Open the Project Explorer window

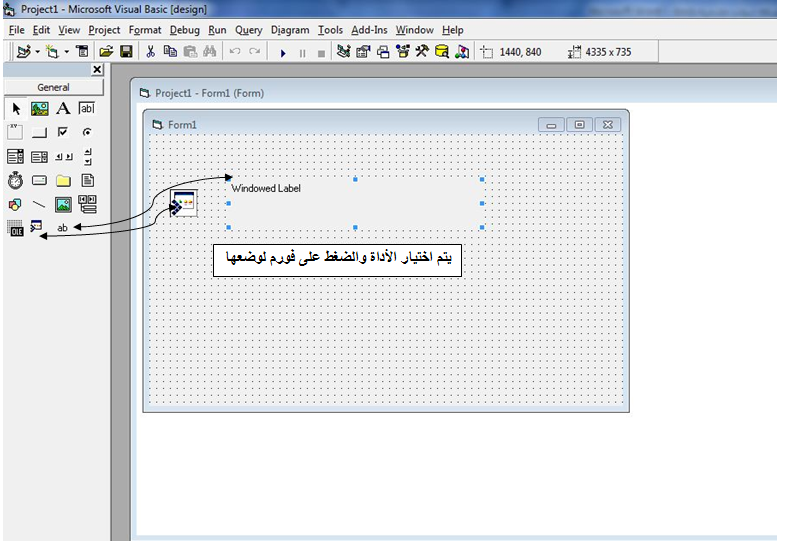coord(343,52)
